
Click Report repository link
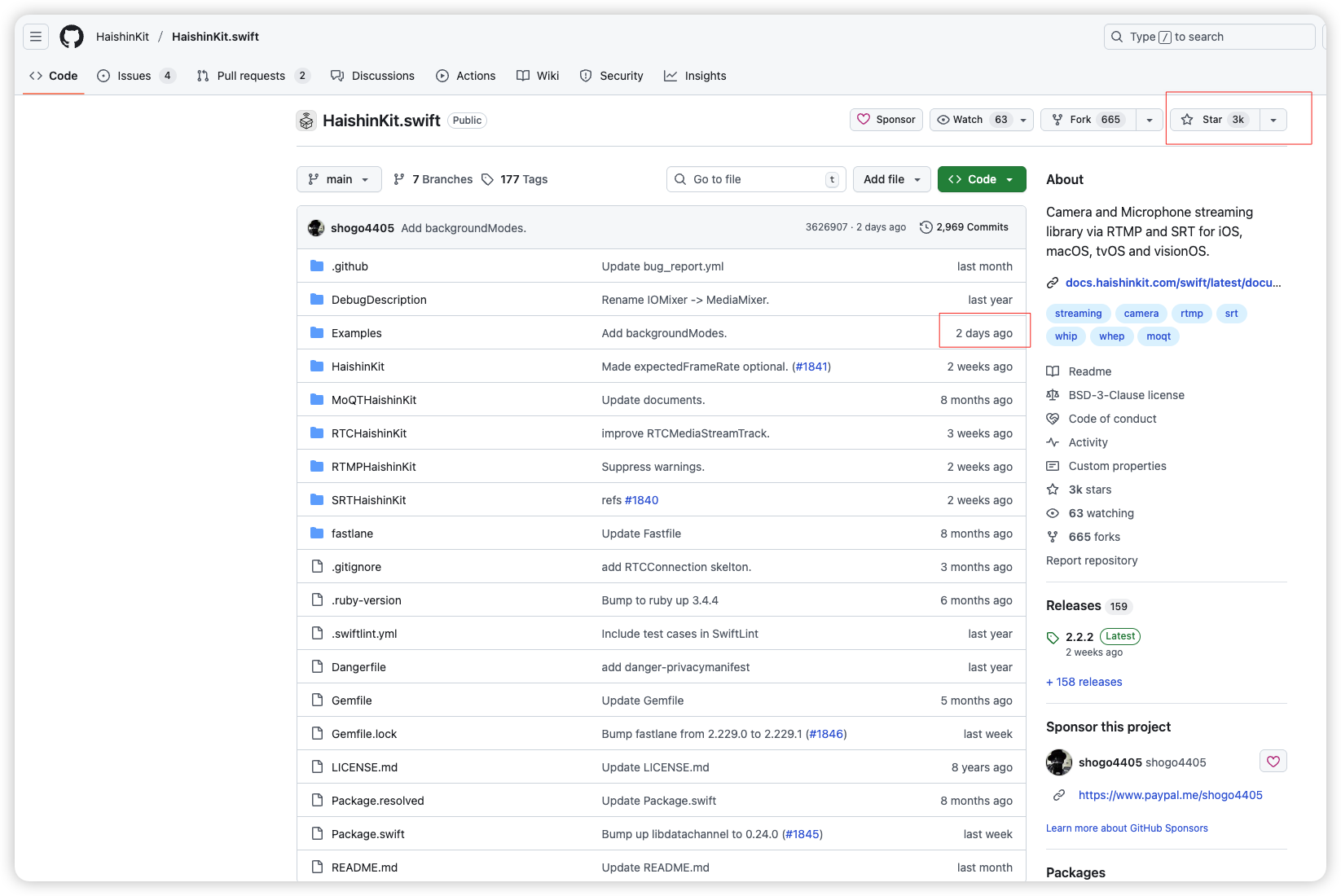pos(1092,560)
